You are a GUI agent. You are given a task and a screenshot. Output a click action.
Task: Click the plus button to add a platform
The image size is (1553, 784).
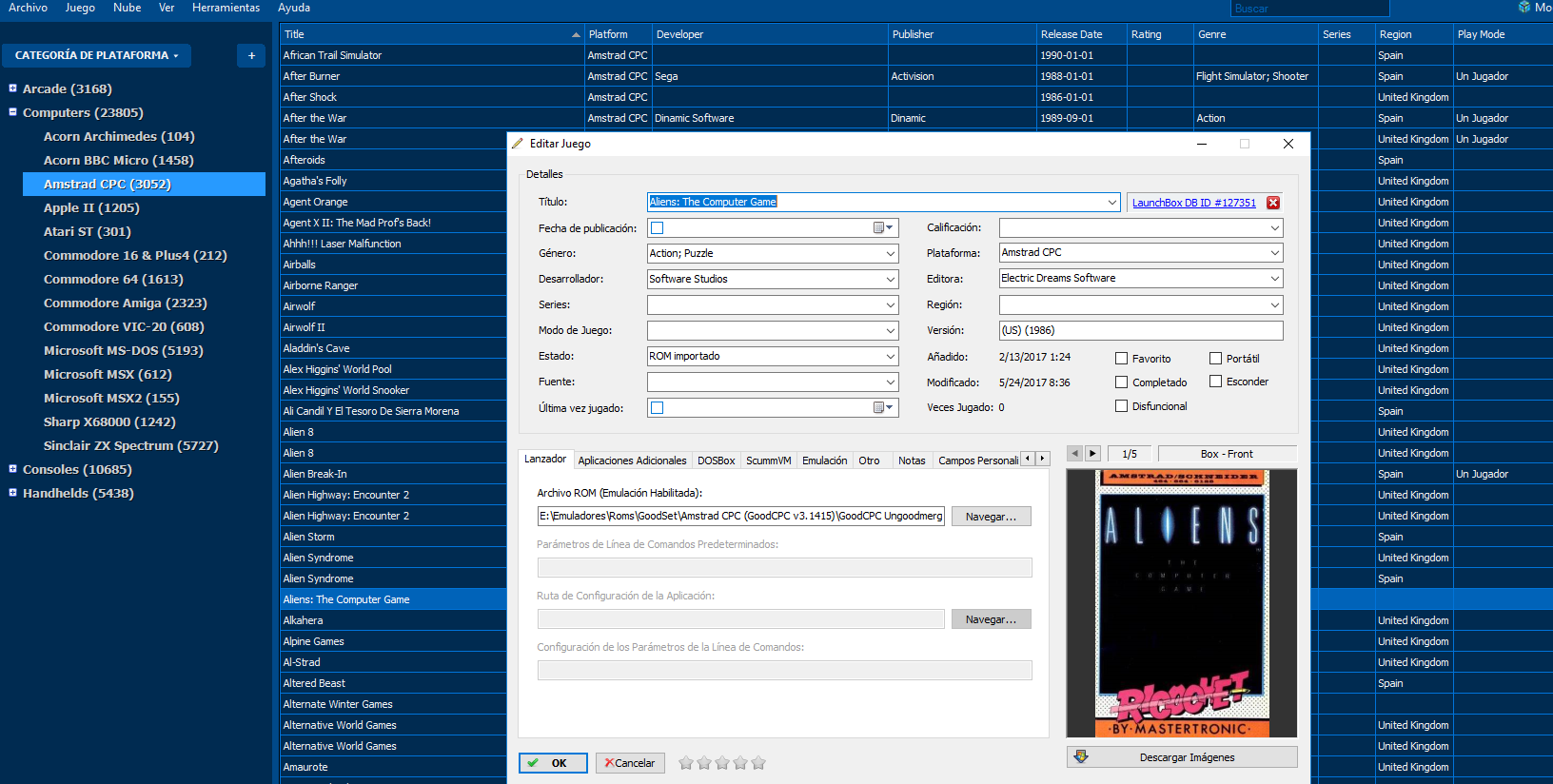point(251,55)
